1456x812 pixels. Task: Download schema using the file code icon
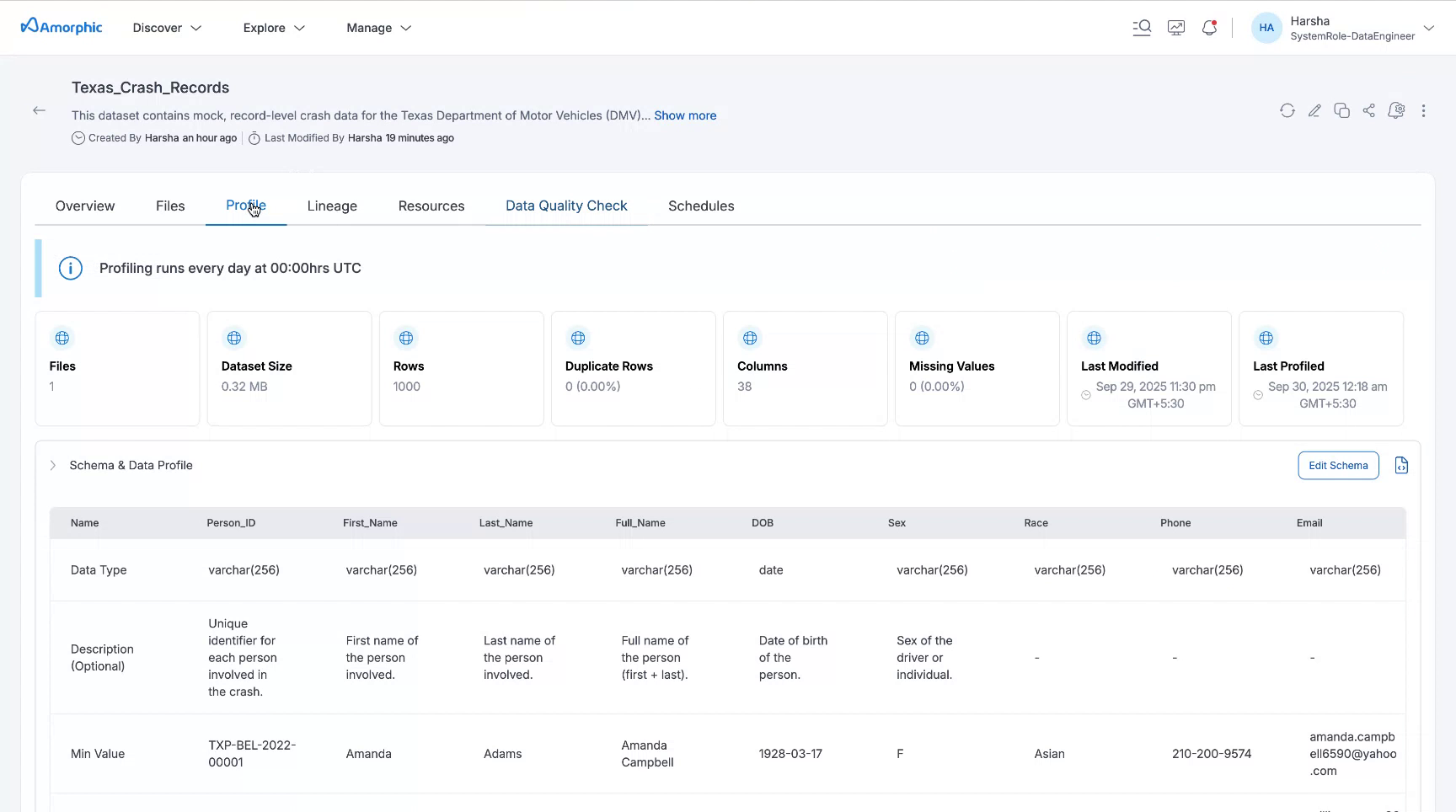pos(1401,466)
